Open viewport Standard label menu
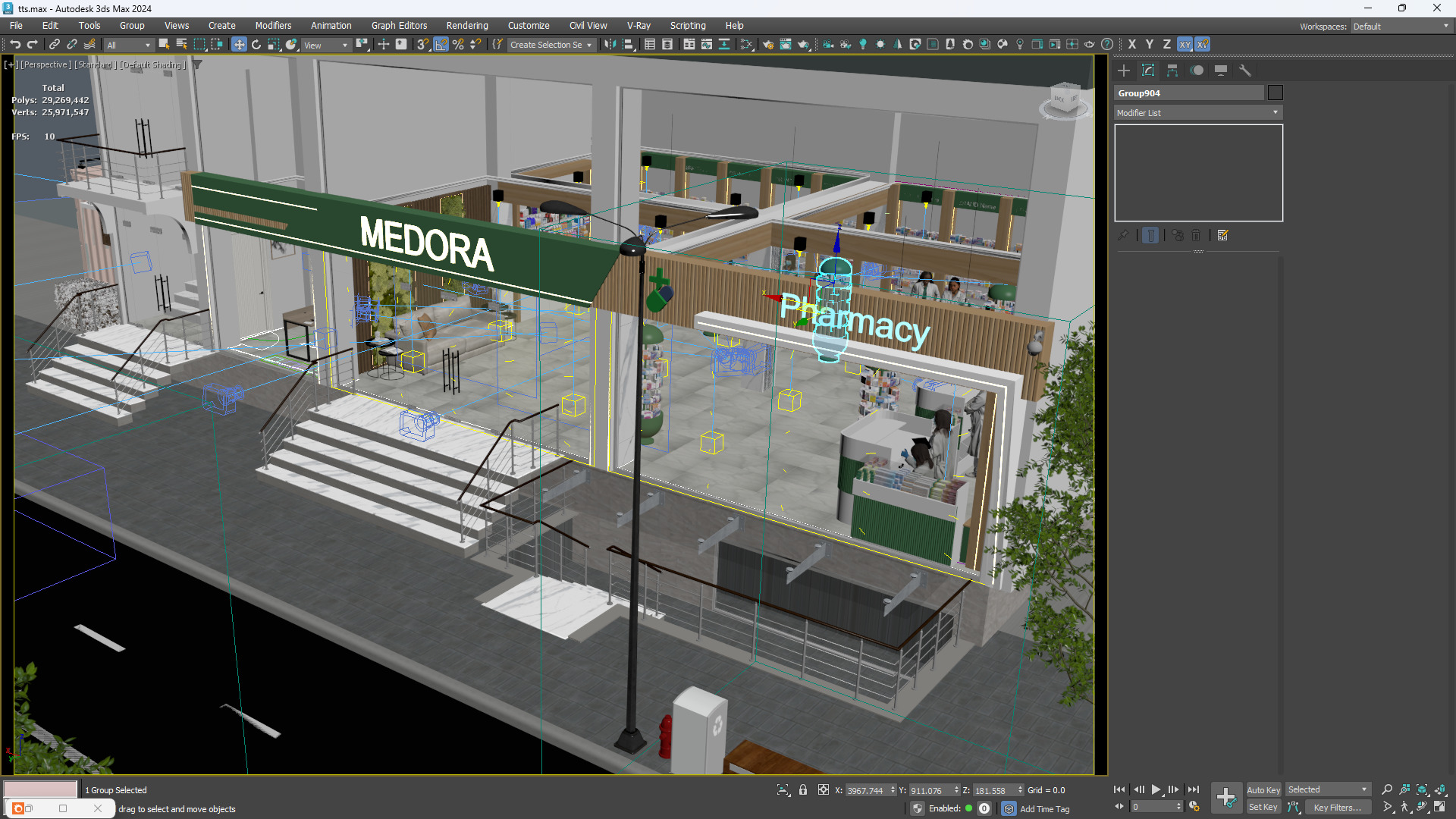The height and width of the screenshot is (819, 1456). click(x=96, y=64)
